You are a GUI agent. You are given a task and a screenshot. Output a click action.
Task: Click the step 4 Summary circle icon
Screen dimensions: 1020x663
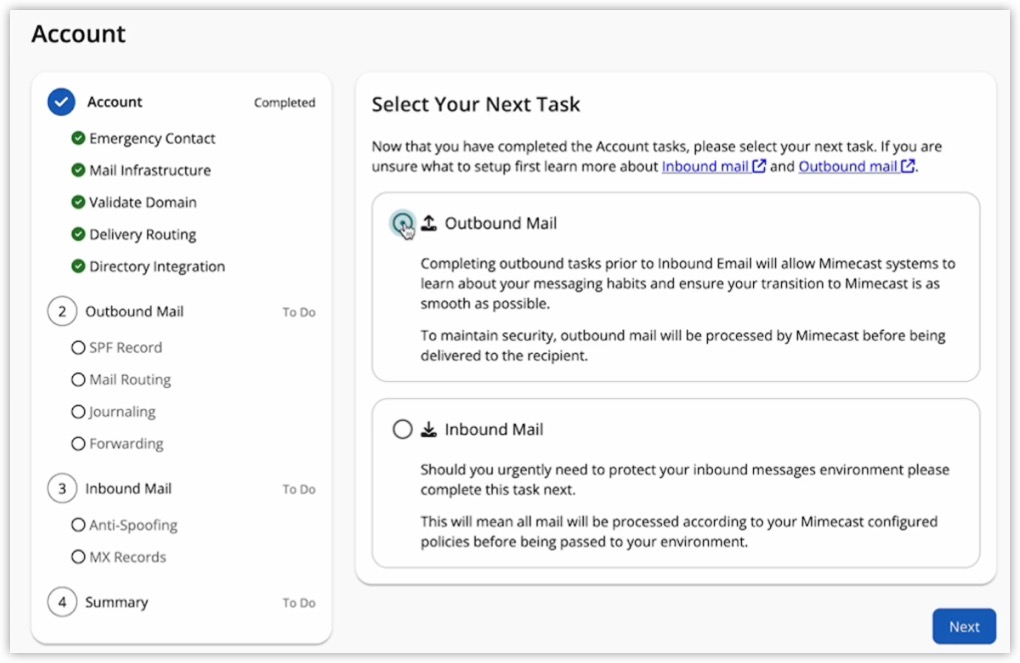click(x=61, y=603)
